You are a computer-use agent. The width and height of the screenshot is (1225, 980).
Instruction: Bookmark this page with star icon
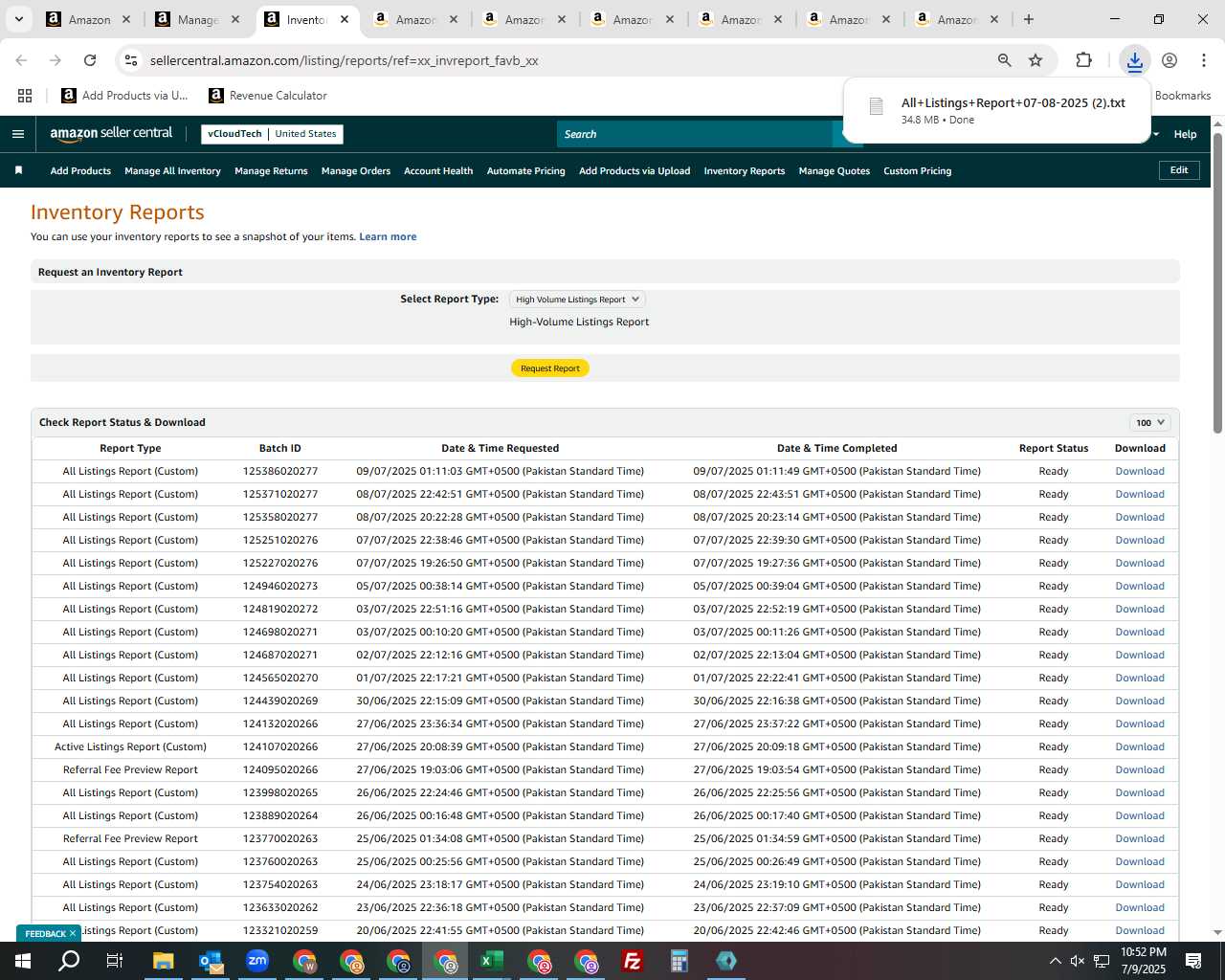[x=1036, y=60]
